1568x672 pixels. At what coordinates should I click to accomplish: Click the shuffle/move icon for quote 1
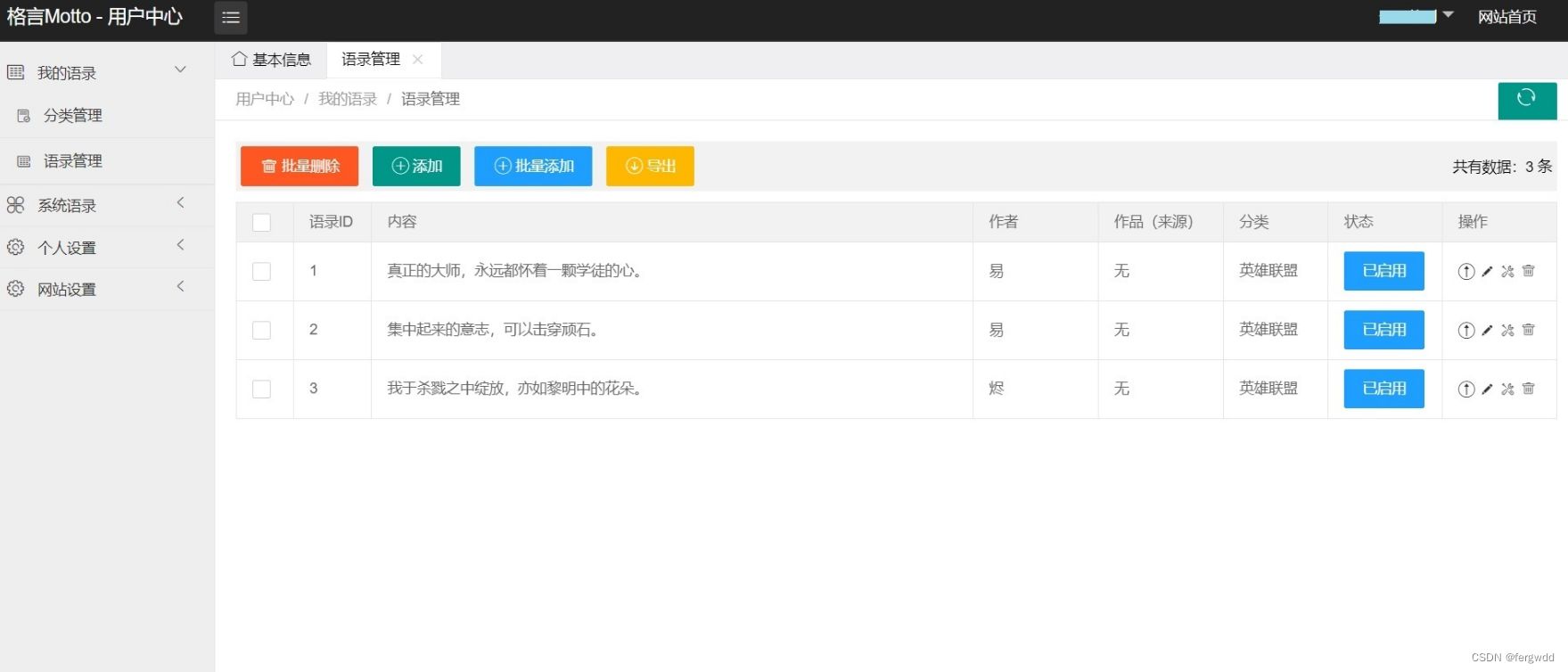(x=1507, y=271)
